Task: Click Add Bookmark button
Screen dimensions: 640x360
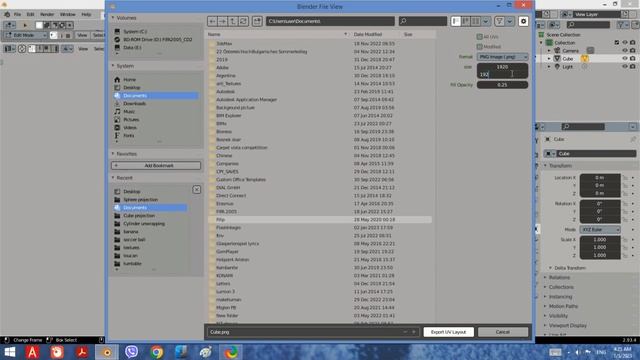Action: 156,166
